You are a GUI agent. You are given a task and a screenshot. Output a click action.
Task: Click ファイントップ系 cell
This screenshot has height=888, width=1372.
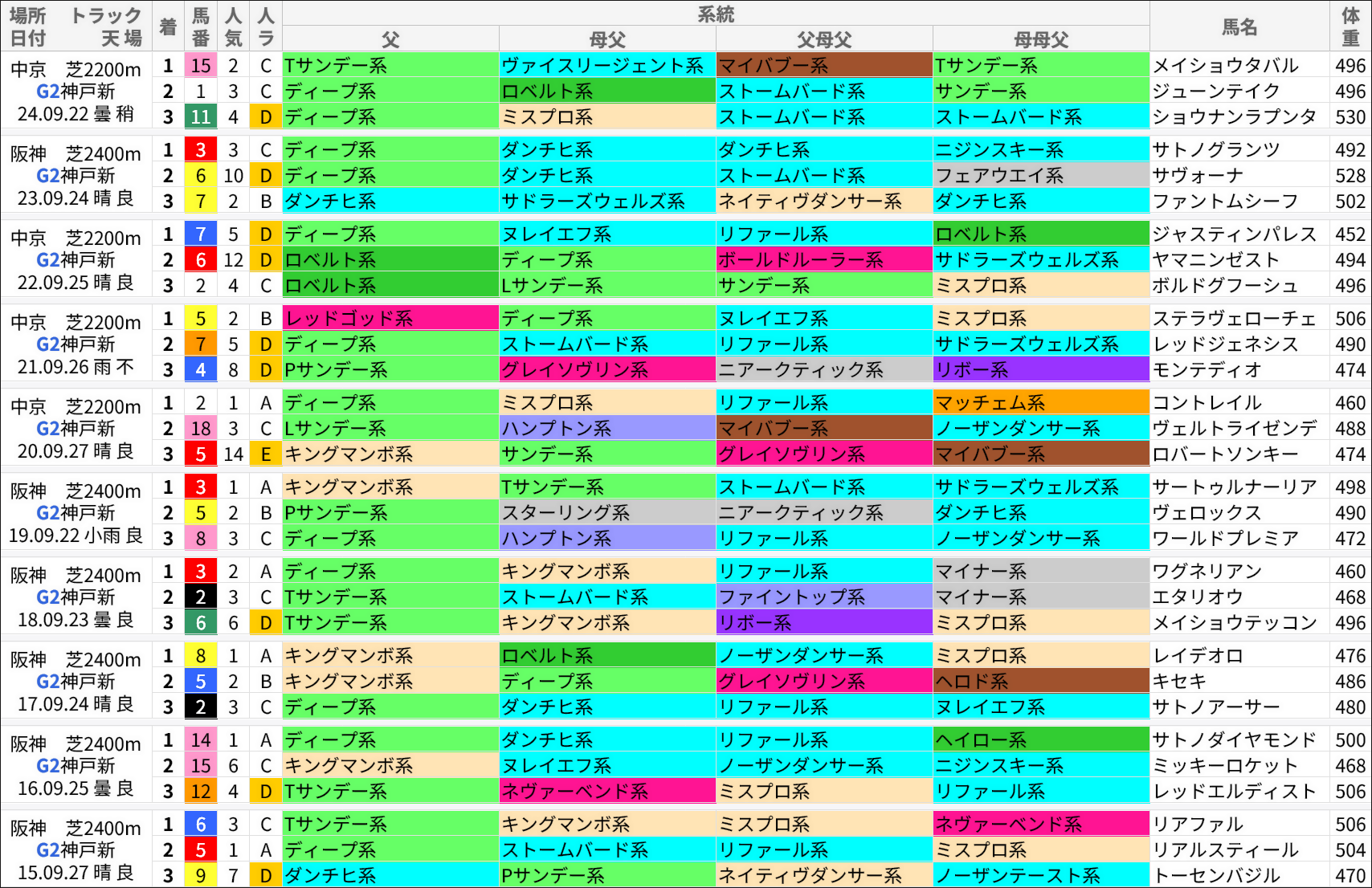click(824, 597)
